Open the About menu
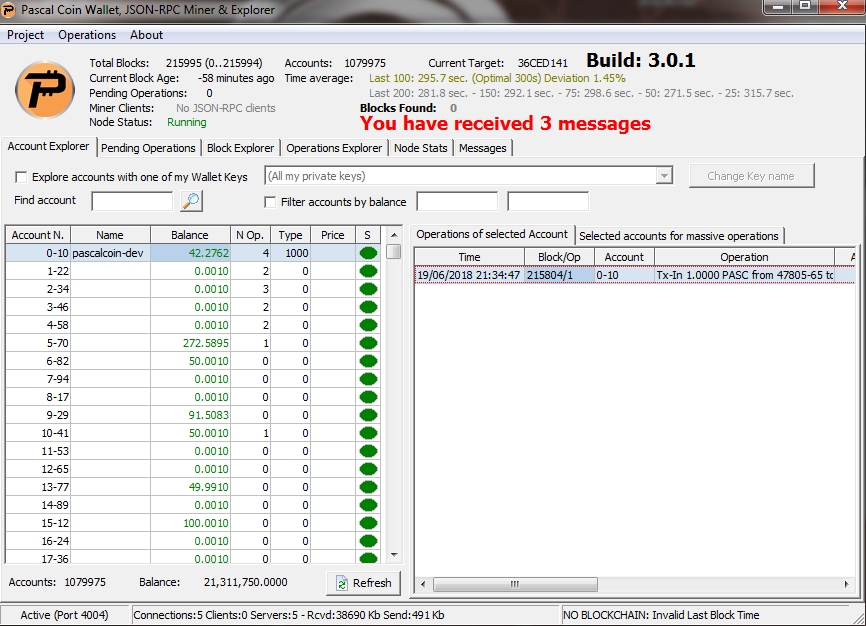 click(146, 35)
